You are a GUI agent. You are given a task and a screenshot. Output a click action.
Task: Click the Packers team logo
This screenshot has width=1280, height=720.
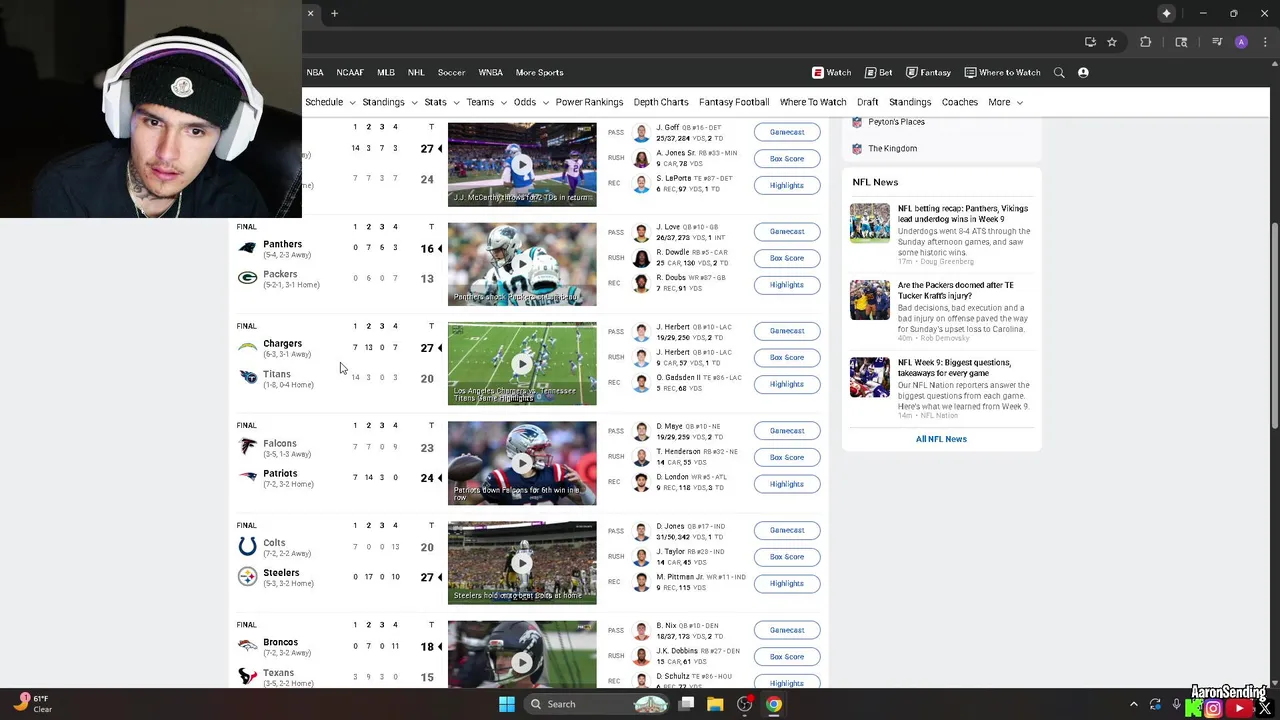click(x=248, y=278)
